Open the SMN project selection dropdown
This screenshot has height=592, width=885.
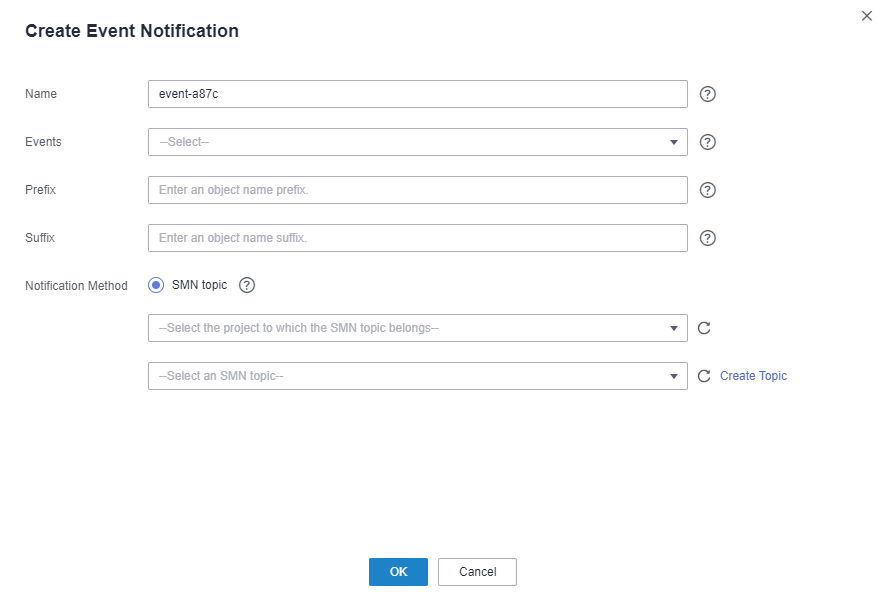point(418,328)
